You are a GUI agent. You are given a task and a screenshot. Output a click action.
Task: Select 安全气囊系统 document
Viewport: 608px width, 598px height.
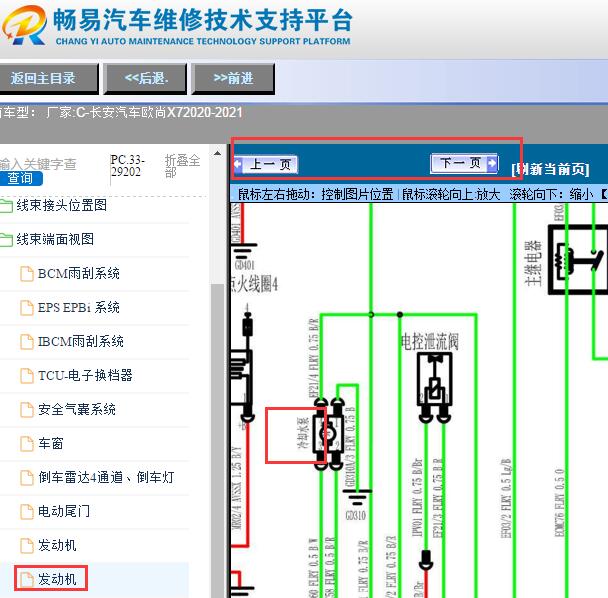point(77,409)
